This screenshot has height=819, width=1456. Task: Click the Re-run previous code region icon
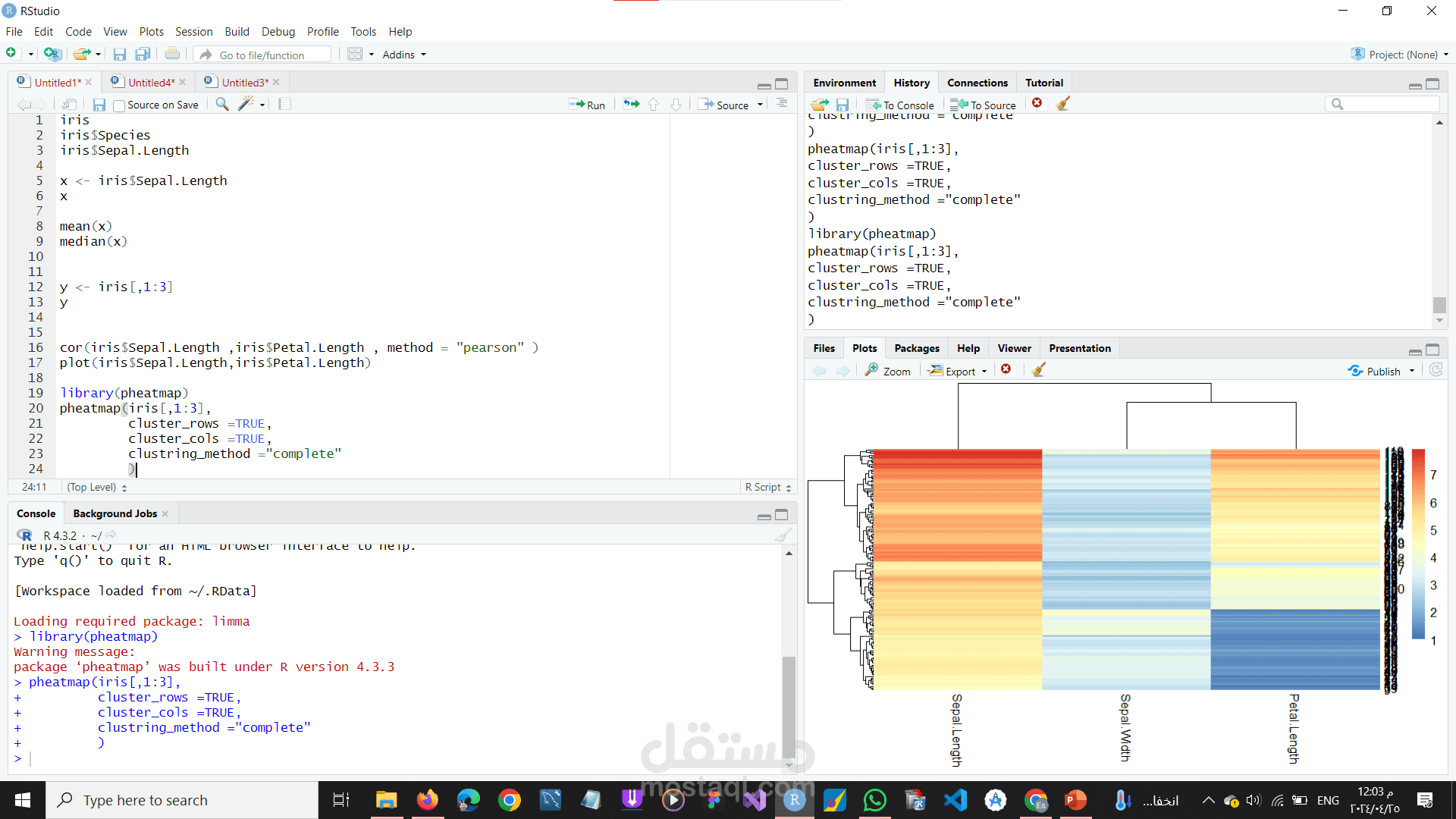[631, 105]
